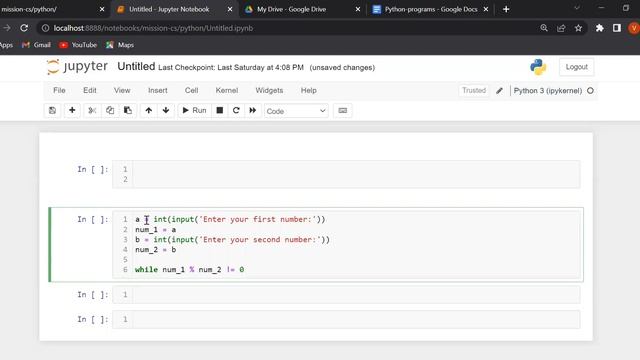The height and width of the screenshot is (360, 640).
Task: Click the localhost:8888 address bar URL
Action: tap(153, 28)
